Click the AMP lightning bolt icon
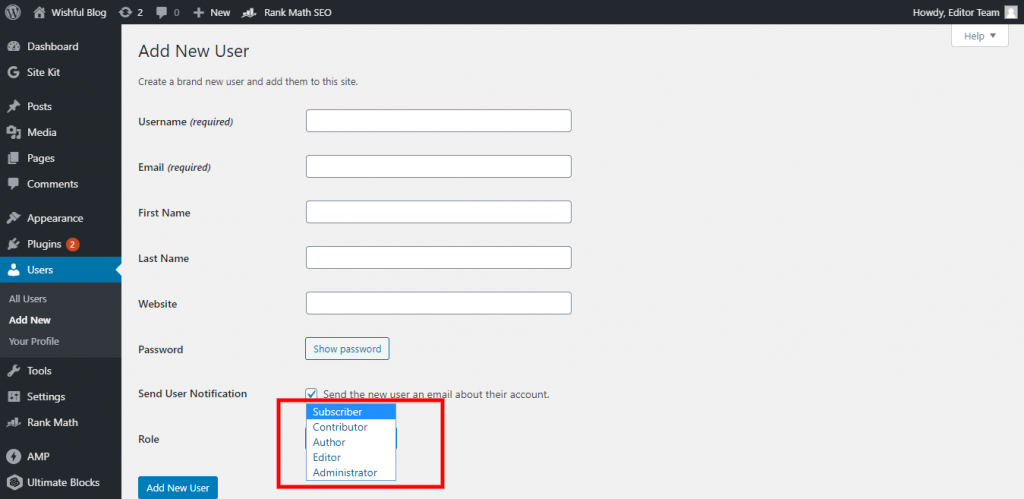 tap(13, 457)
